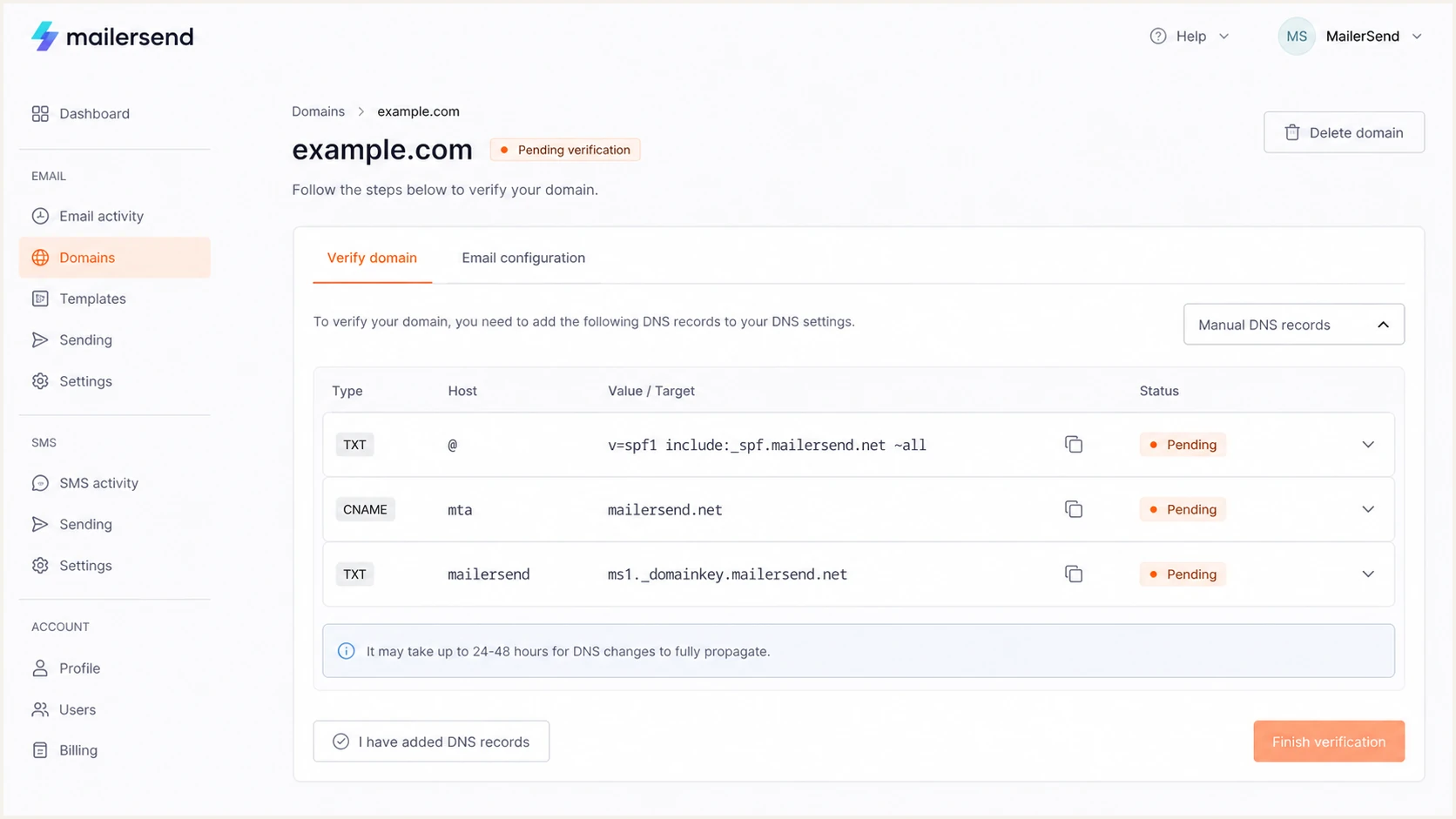This screenshot has width=1456, height=819.
Task: Go back via Domains breadcrumb link
Action: (x=318, y=111)
